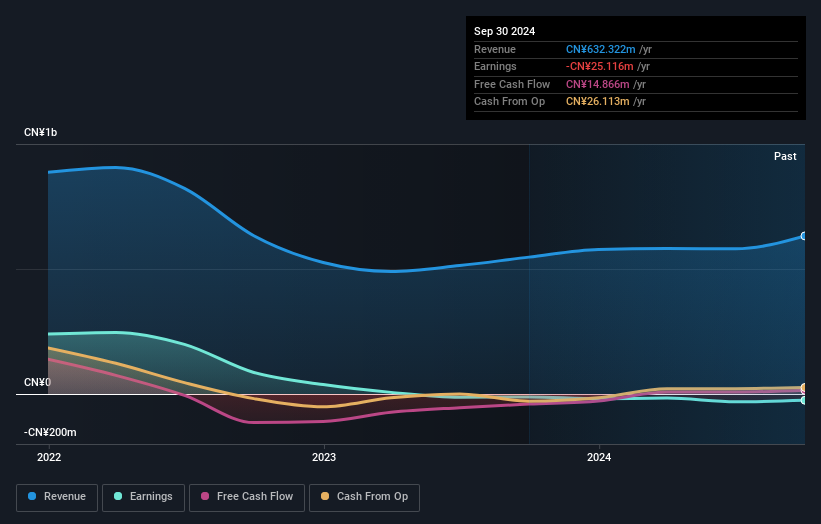The height and width of the screenshot is (524, 821).
Task: Click the Past label in chart
Action: pos(785,156)
